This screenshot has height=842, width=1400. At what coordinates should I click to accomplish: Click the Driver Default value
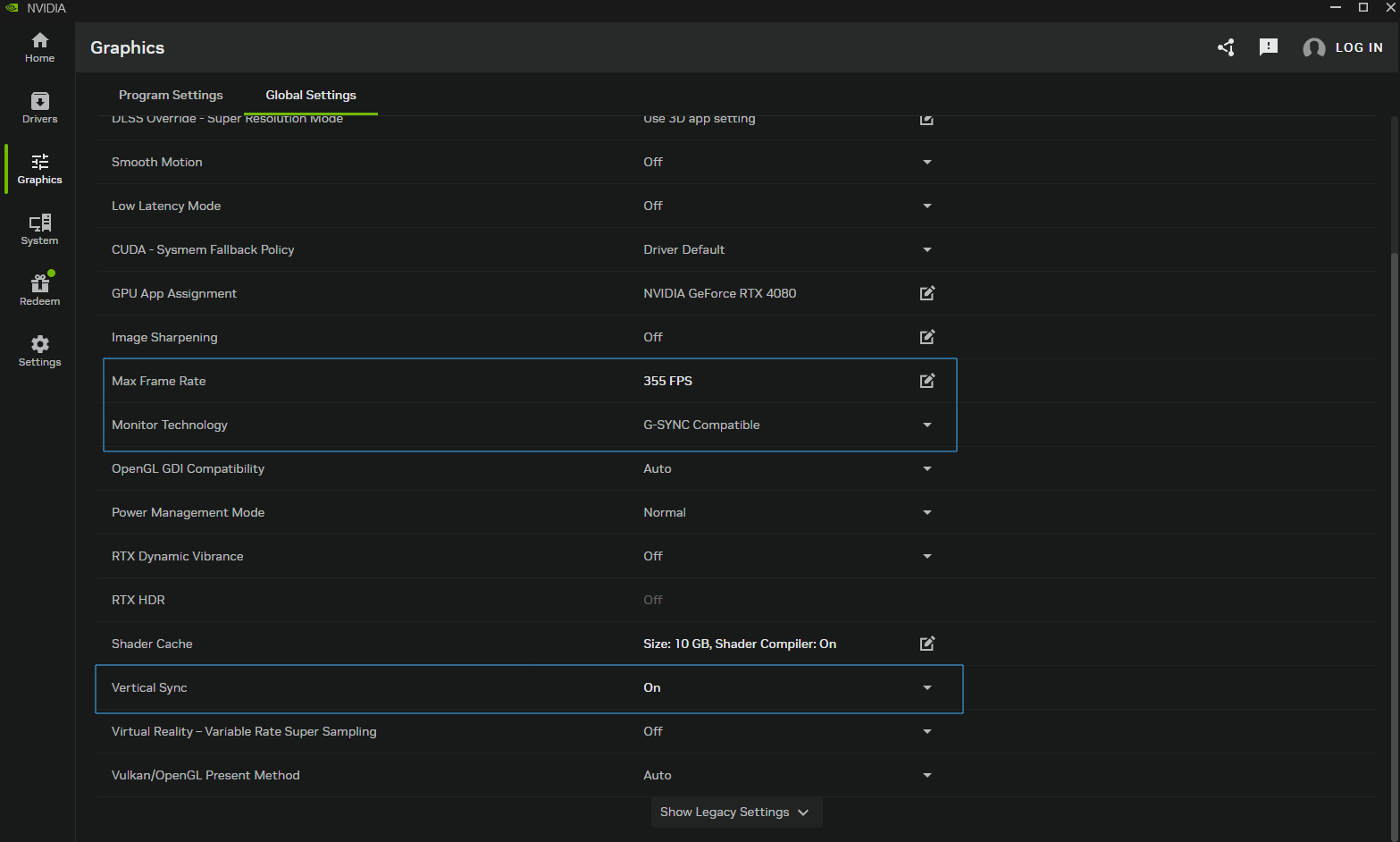click(683, 249)
